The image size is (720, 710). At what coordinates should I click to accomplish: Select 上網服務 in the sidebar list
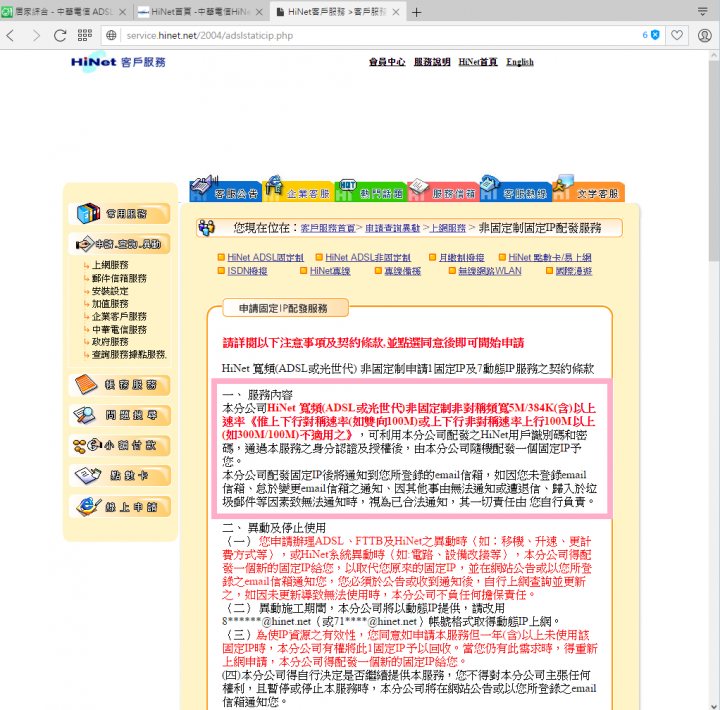pos(110,265)
